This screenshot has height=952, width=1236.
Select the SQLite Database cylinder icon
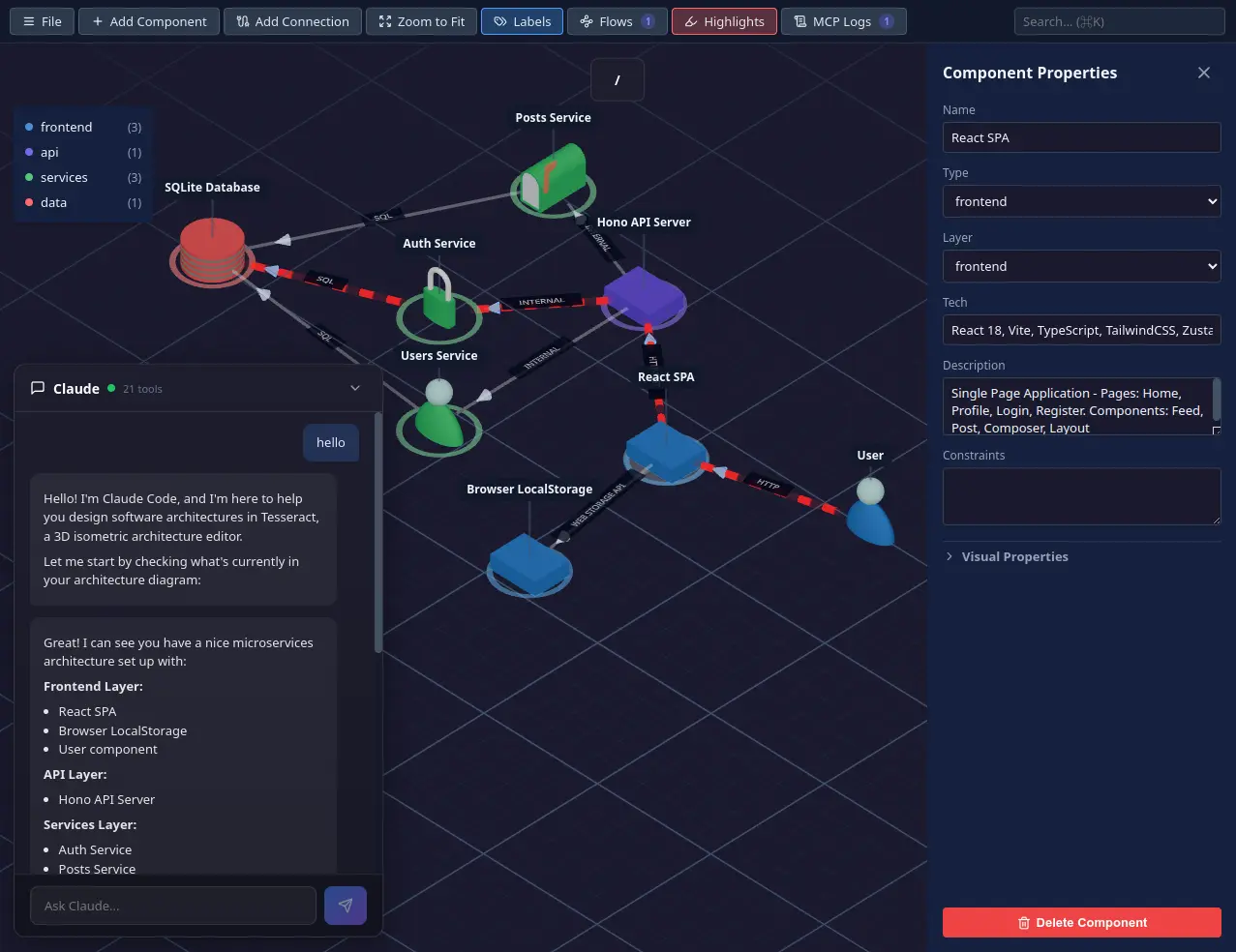click(212, 251)
